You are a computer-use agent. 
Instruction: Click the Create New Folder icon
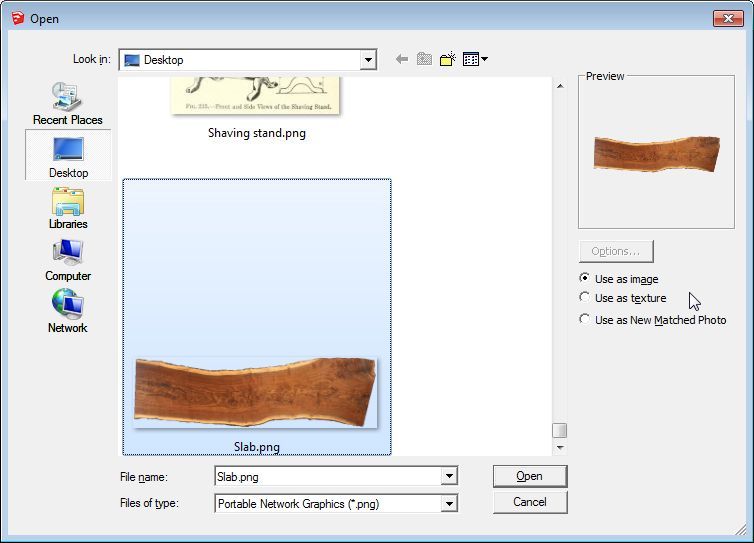(x=447, y=60)
